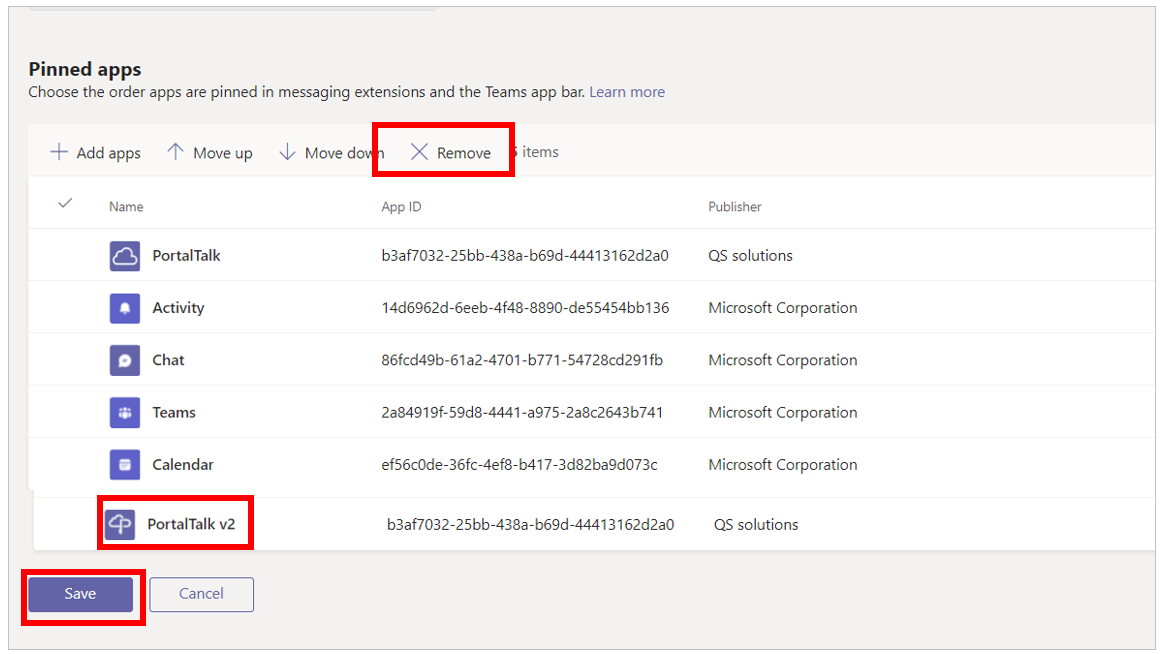This screenshot has width=1163, height=654.
Task: Select the Teams row name
Action: tap(174, 412)
